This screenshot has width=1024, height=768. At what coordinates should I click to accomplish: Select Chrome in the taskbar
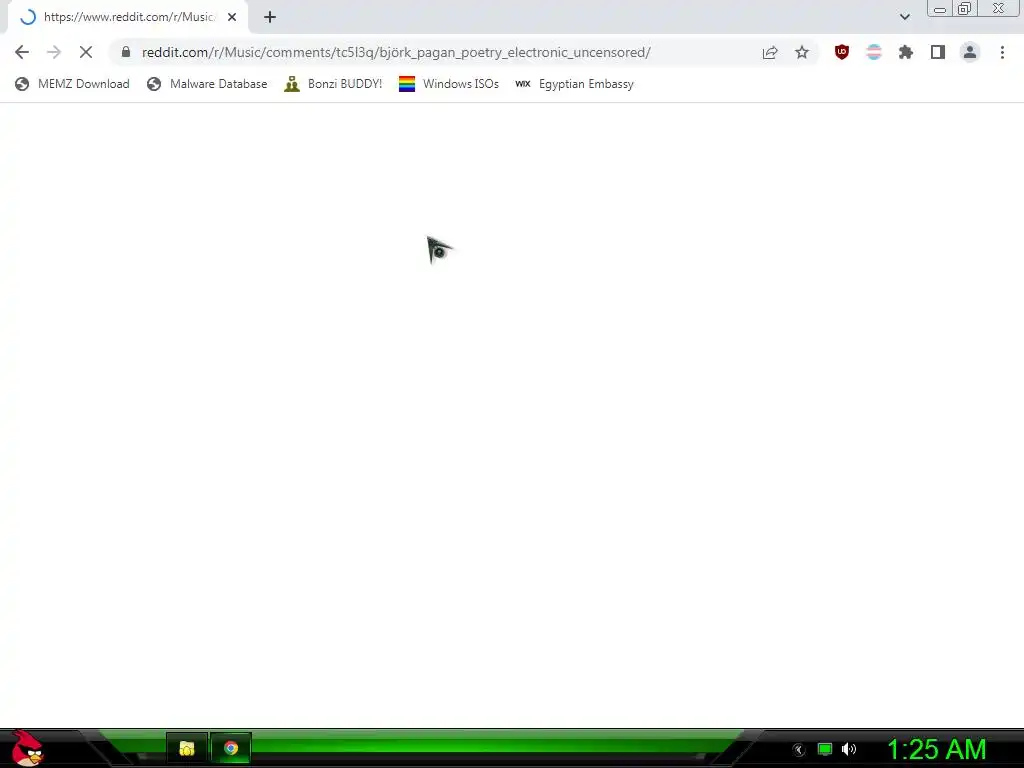pos(231,748)
